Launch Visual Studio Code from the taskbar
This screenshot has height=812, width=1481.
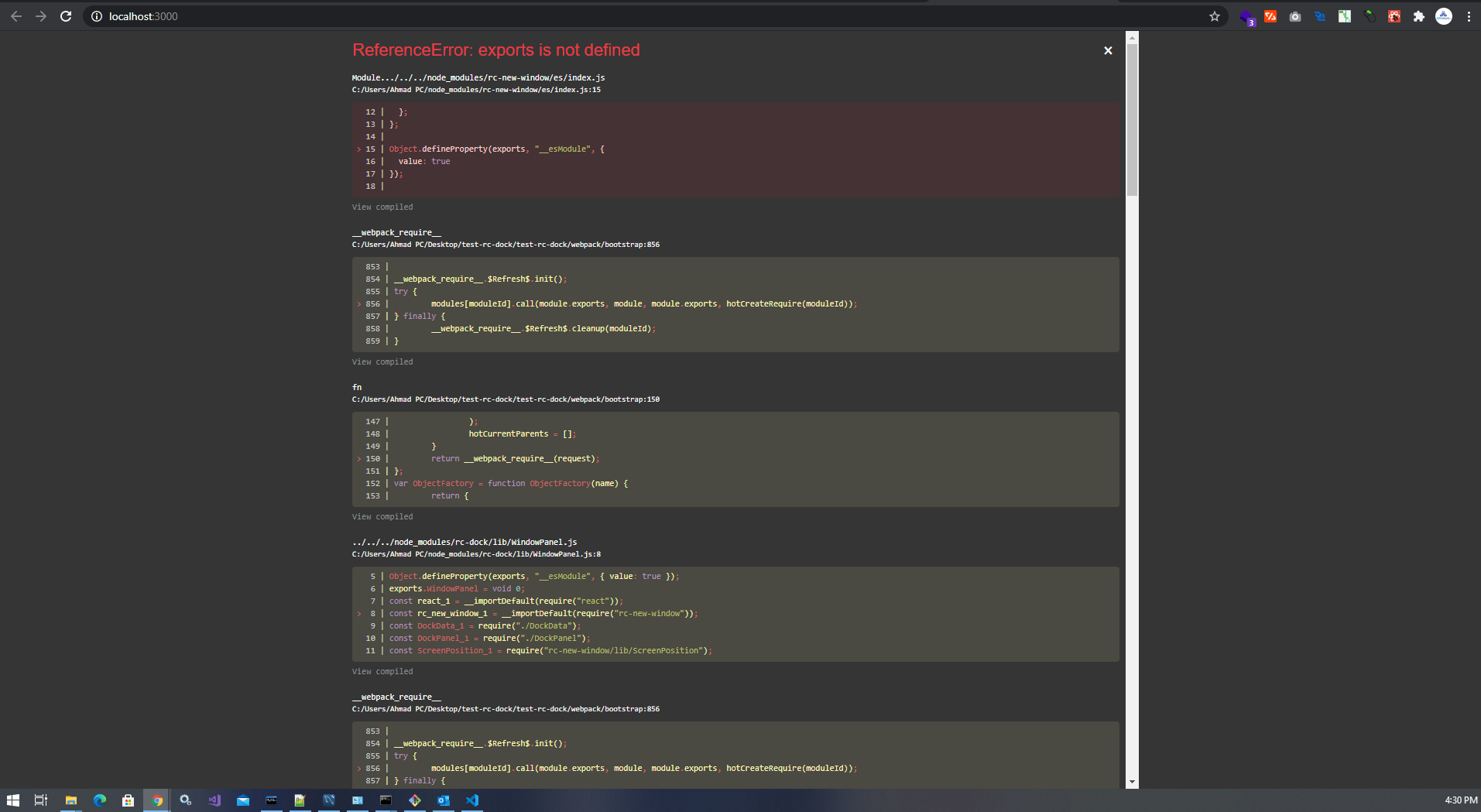tap(471, 800)
